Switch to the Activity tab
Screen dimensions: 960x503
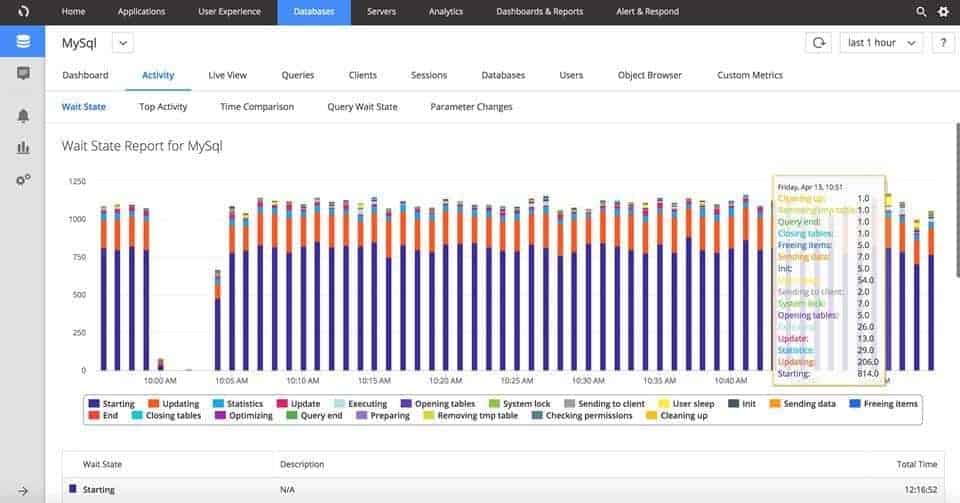coord(158,75)
